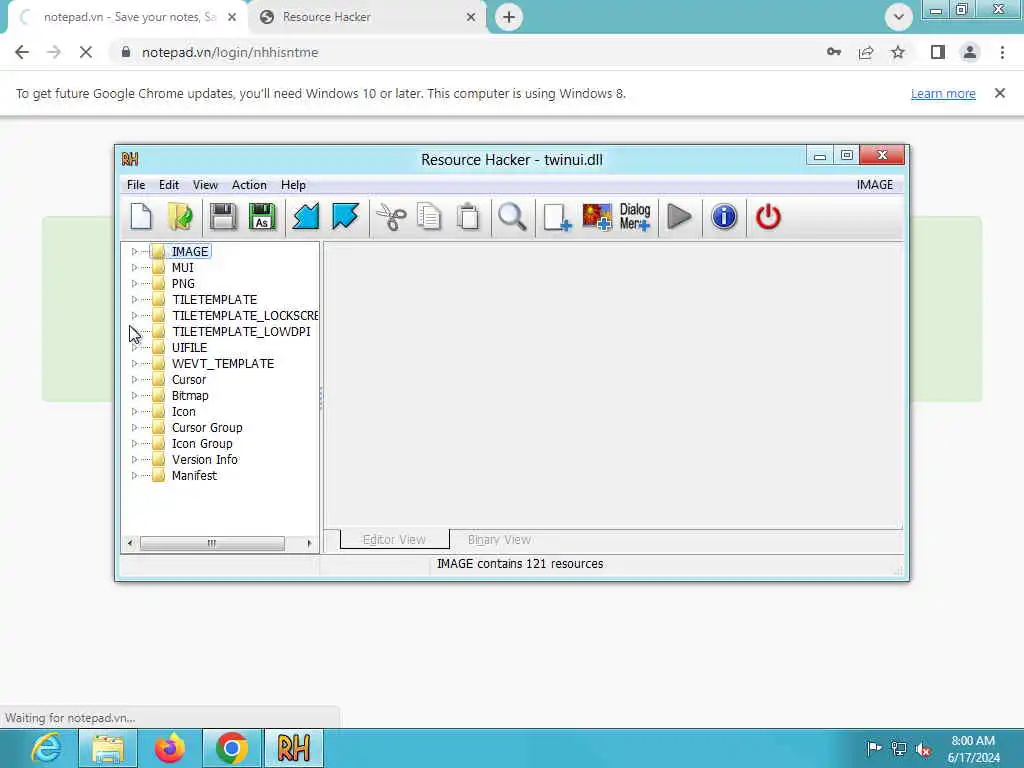1024x768 pixels.
Task: Click the Learn more link
Action: [x=943, y=93]
